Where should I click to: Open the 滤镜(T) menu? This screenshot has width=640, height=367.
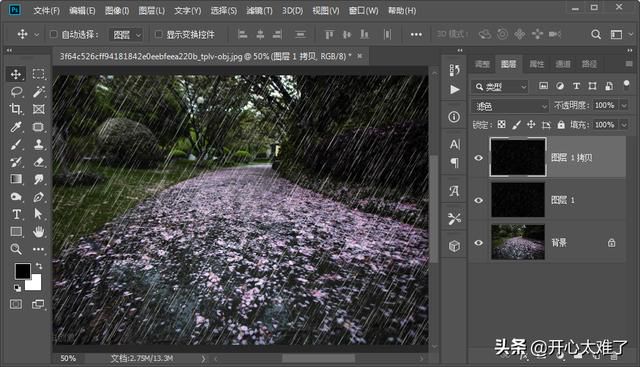point(259,11)
